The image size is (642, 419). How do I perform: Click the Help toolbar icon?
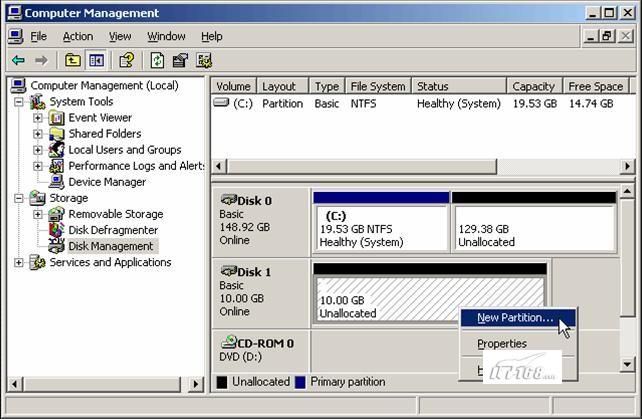127,60
